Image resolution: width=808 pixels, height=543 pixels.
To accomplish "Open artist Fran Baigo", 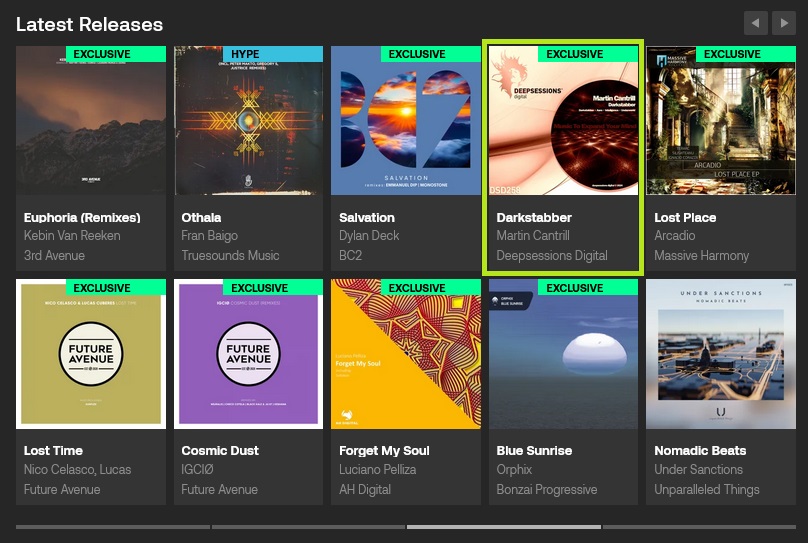I will click(209, 236).
